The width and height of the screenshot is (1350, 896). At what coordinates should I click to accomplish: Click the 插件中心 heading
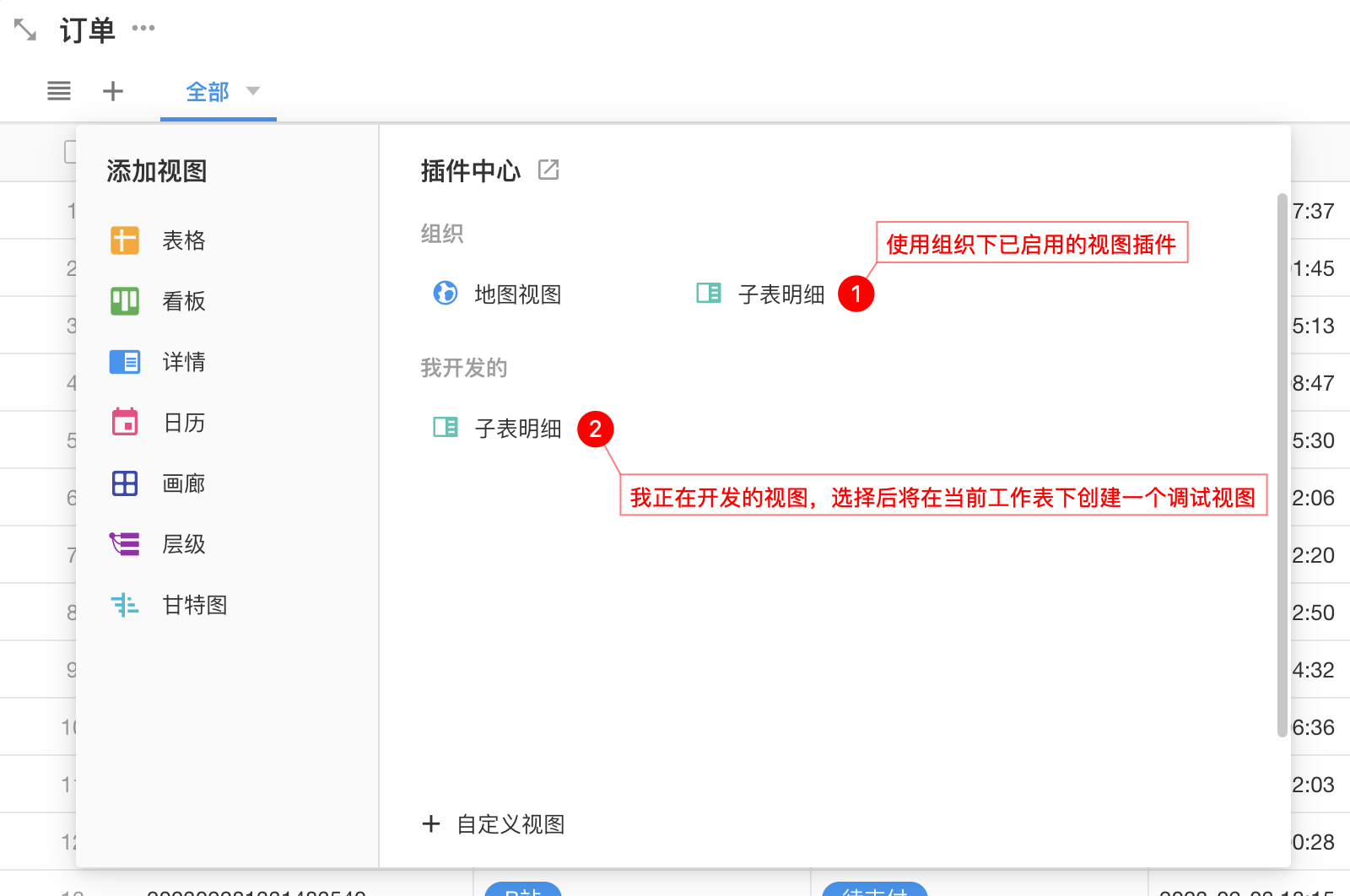[471, 171]
